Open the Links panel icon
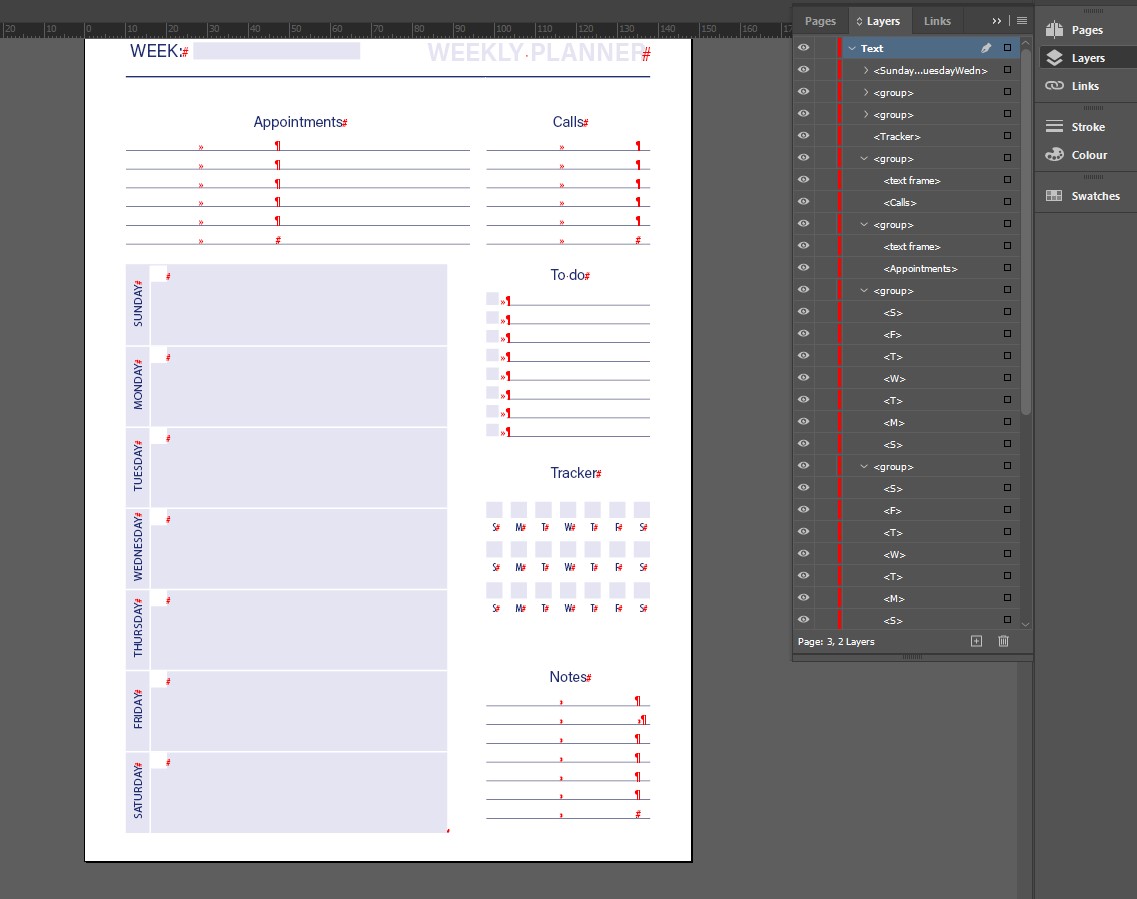The height and width of the screenshot is (899, 1137). 1086,86
